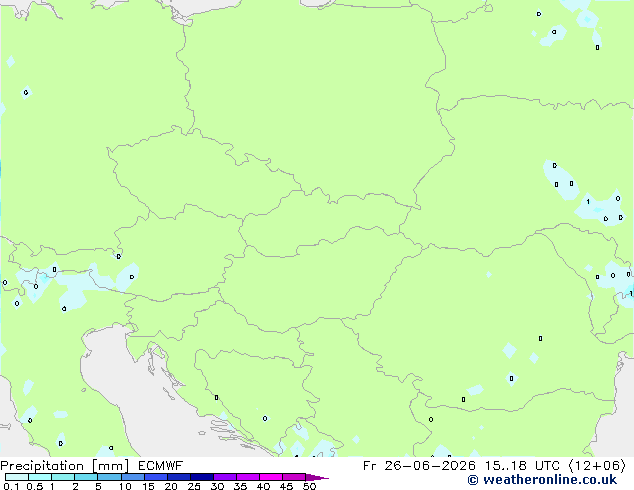Click the '[mm]' unit label
634x490 pixels.
pos(110,466)
